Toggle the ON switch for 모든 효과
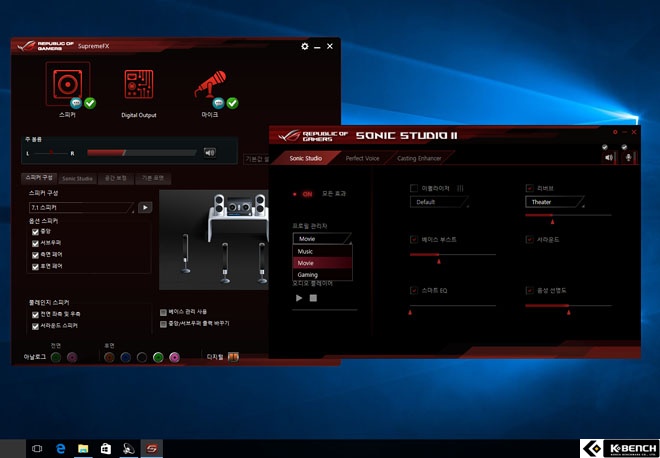This screenshot has height=458, width=660. pos(303,194)
